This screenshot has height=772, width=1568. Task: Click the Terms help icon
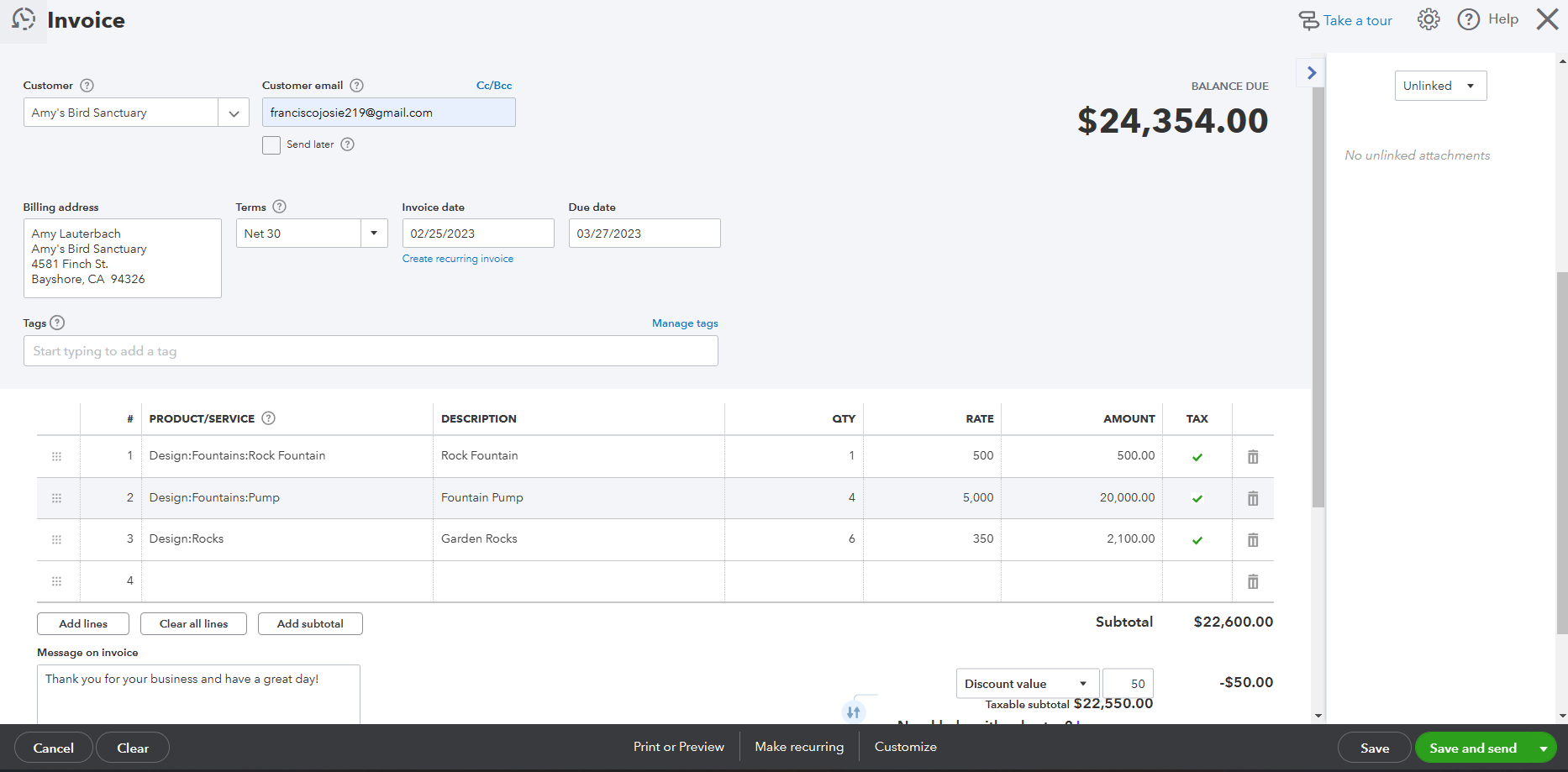coord(280,207)
